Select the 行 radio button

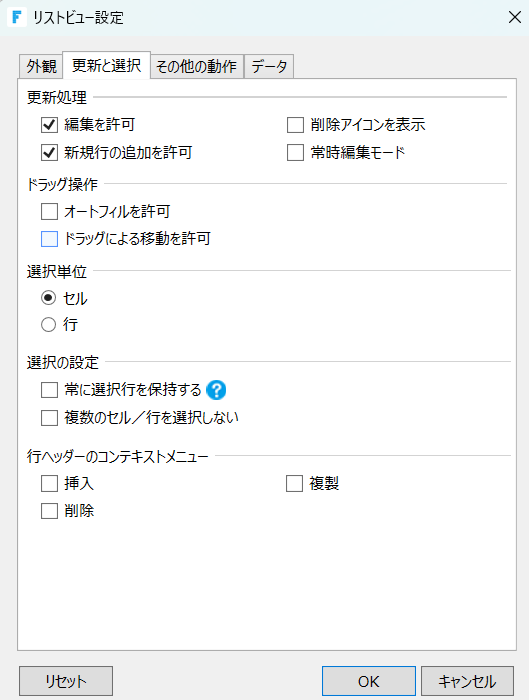[49, 325]
